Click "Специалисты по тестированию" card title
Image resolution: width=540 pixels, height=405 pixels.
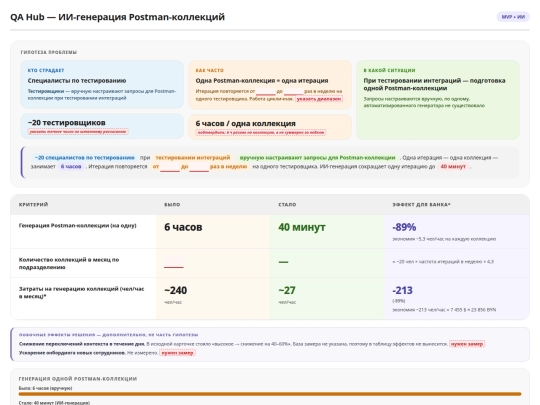coord(77,81)
